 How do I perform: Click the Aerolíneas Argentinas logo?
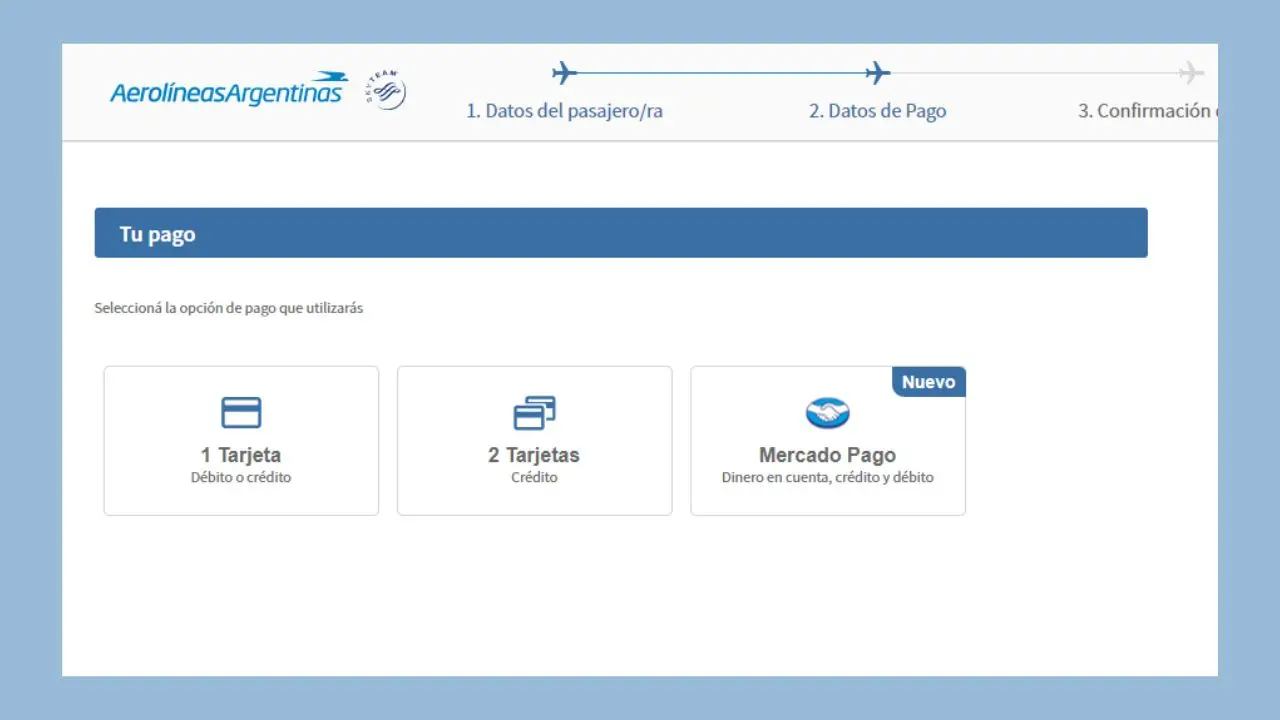[229, 90]
